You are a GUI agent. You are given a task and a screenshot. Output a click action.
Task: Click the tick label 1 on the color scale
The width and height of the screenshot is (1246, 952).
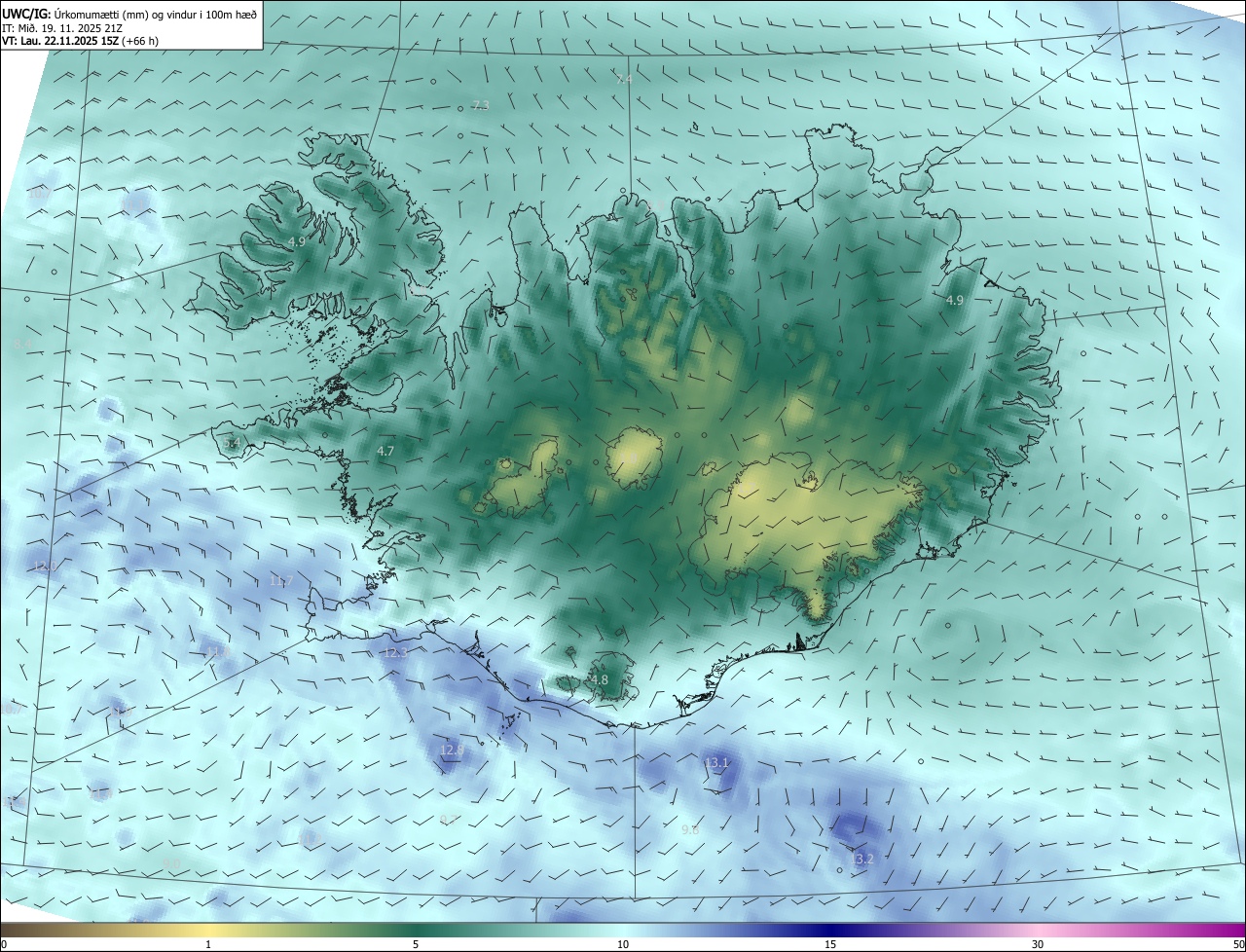click(x=208, y=944)
